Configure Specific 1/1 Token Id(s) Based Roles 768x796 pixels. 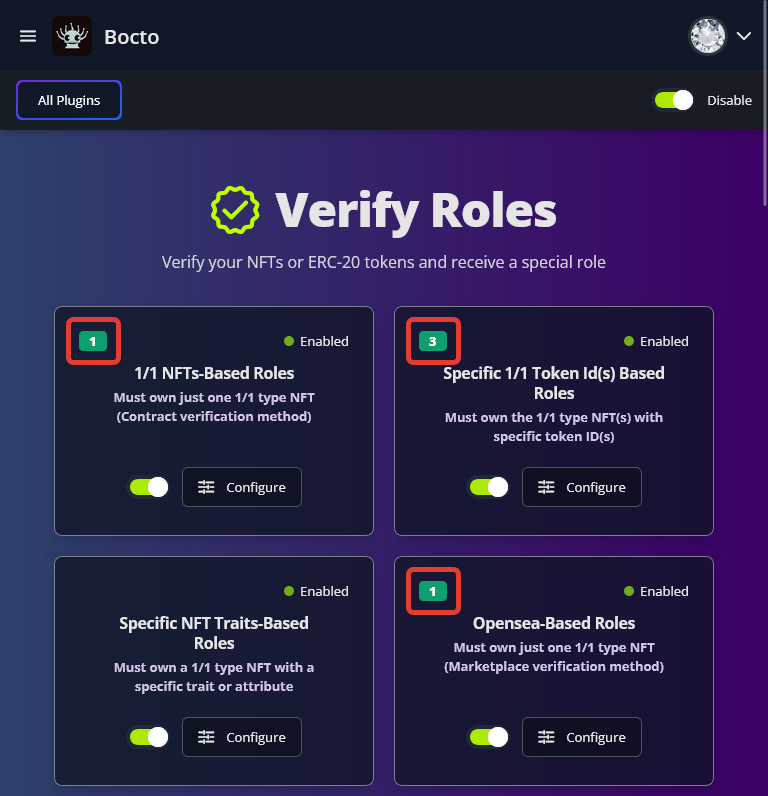581,487
